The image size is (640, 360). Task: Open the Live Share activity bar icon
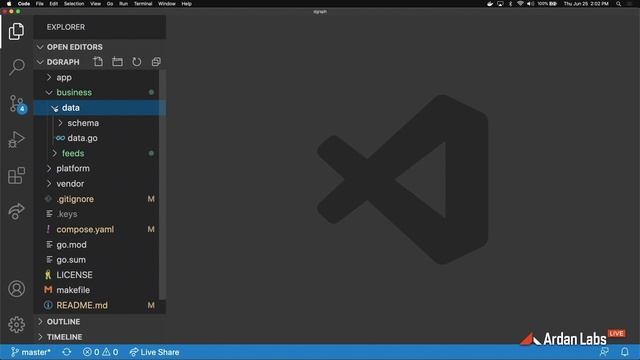coord(16,211)
